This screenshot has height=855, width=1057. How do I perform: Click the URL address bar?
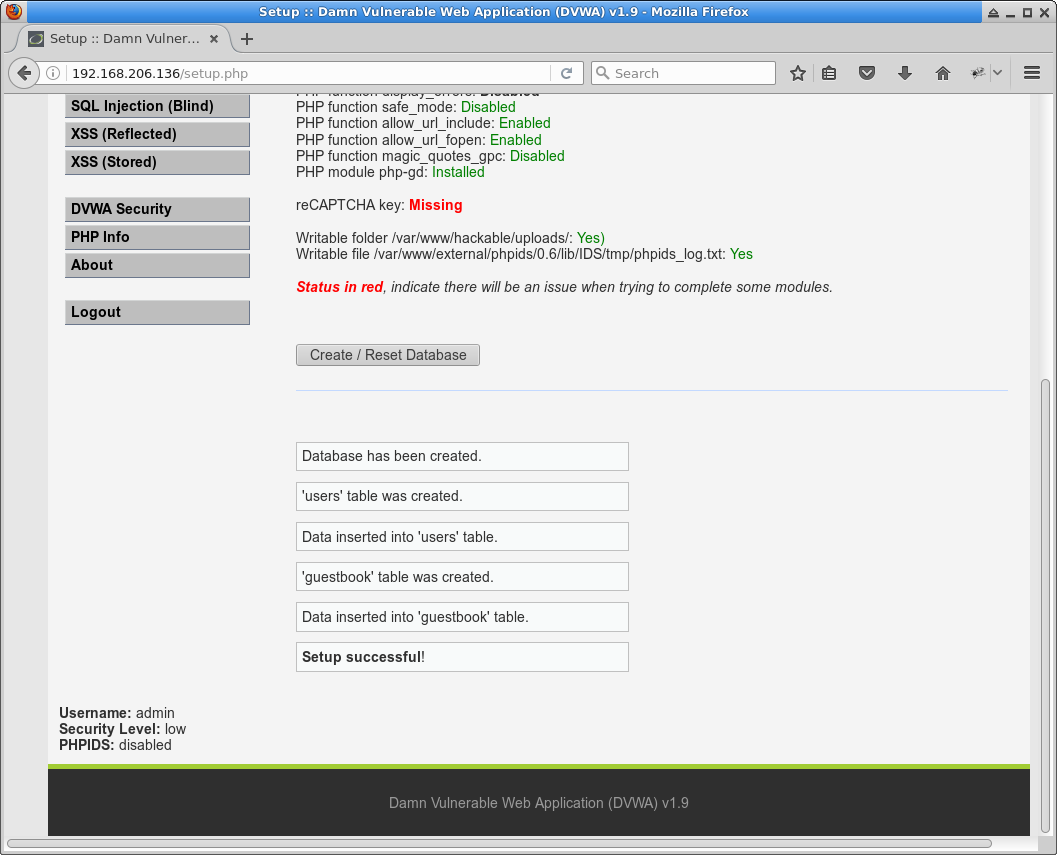pyautogui.click(x=307, y=73)
